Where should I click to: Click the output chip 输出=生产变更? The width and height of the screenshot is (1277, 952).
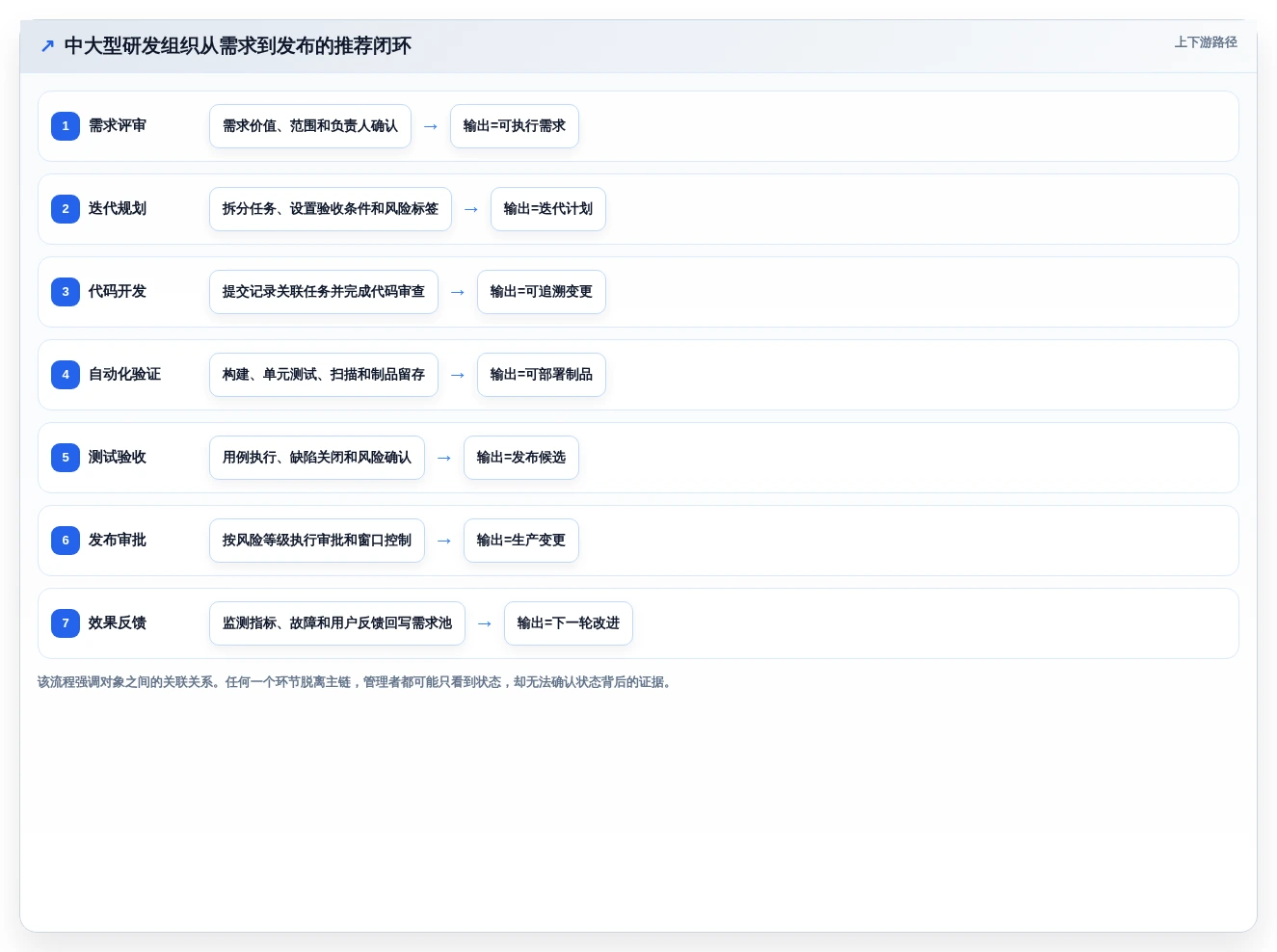(x=521, y=541)
